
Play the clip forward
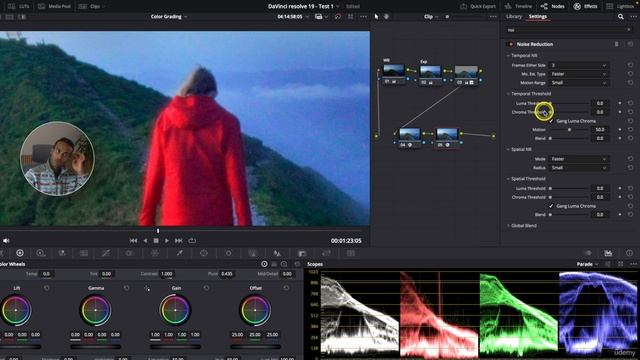[167, 241]
